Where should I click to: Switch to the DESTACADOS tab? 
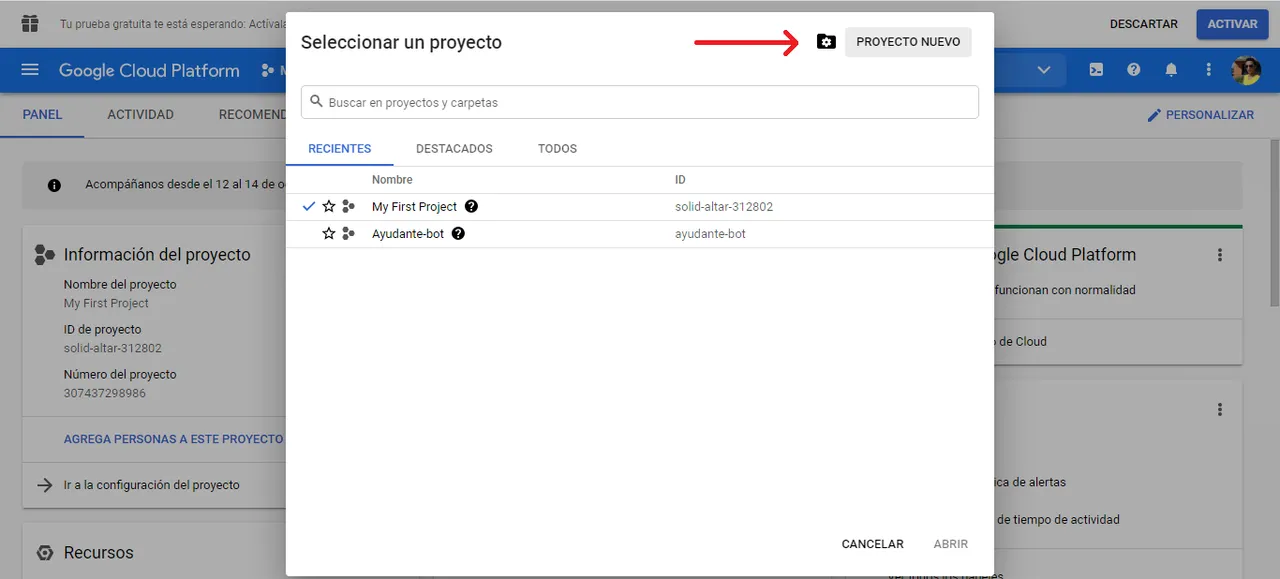(x=454, y=149)
